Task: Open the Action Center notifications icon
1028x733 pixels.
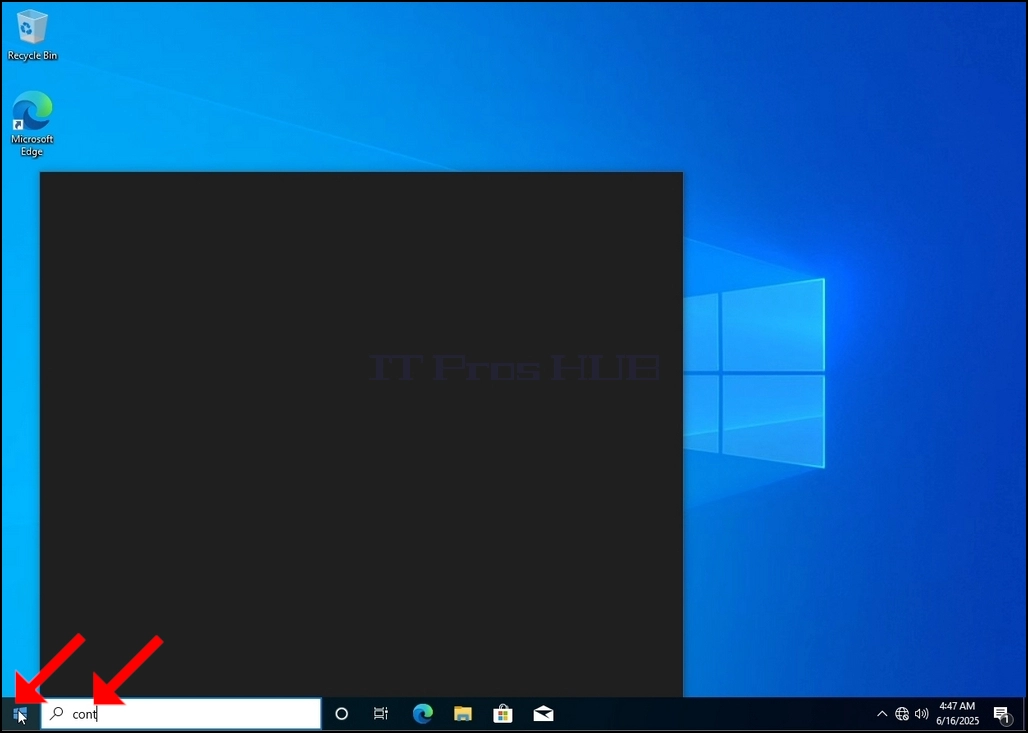Action: tap(1002, 715)
